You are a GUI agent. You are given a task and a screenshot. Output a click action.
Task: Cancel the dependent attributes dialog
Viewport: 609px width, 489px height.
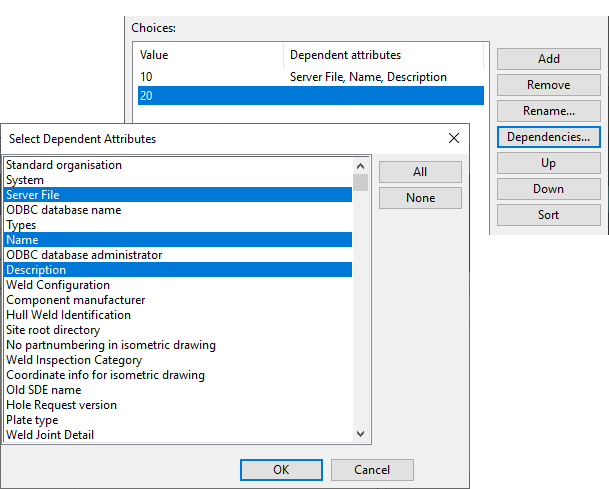pos(371,469)
